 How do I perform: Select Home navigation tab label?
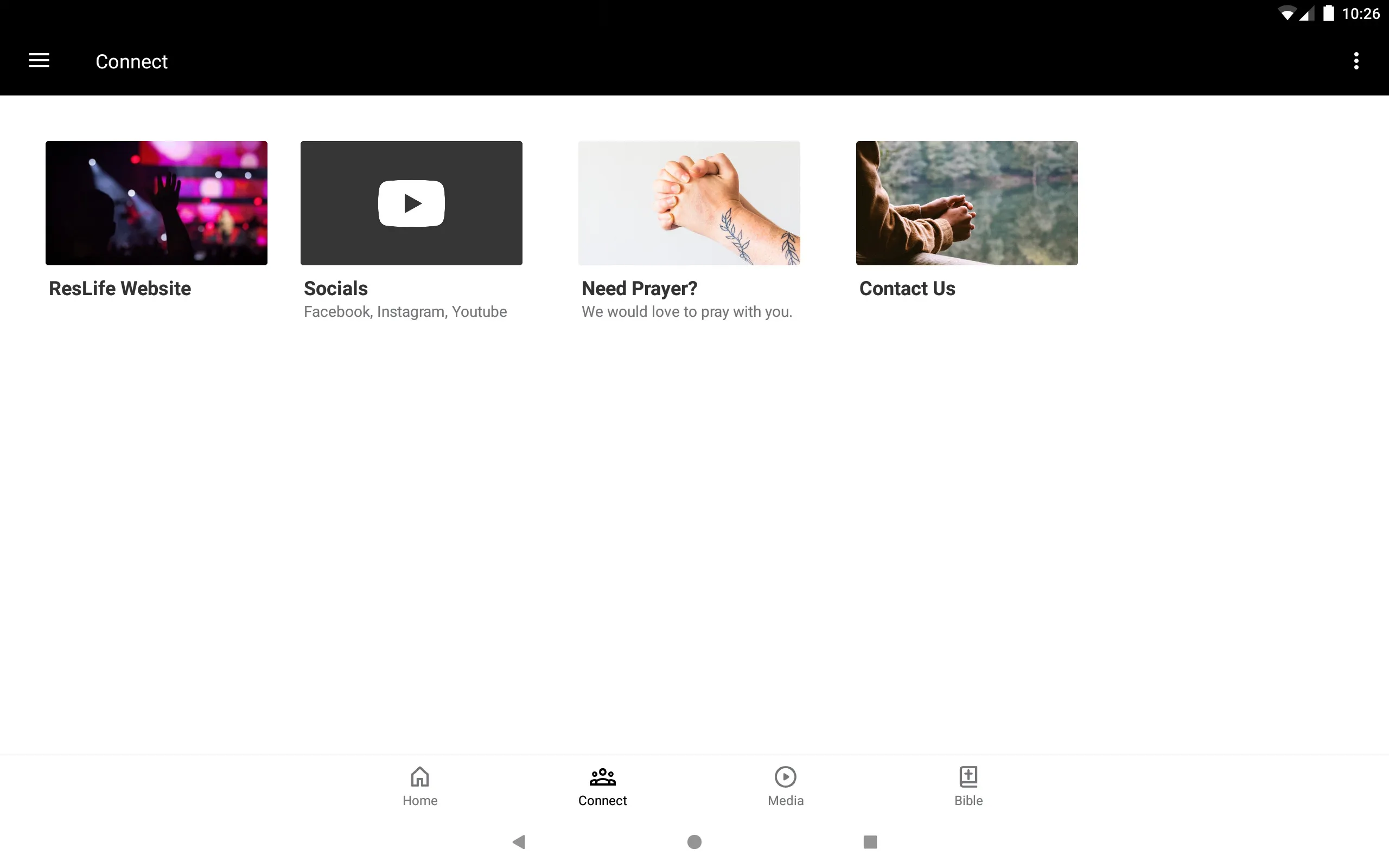tap(419, 800)
